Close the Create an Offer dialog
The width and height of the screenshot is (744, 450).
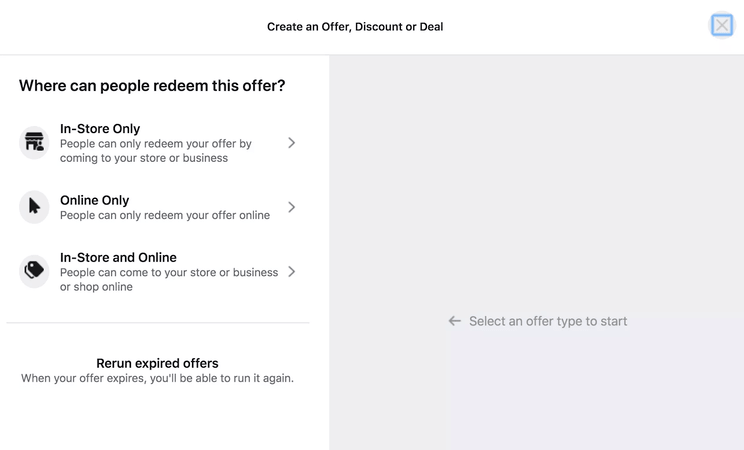(x=722, y=25)
